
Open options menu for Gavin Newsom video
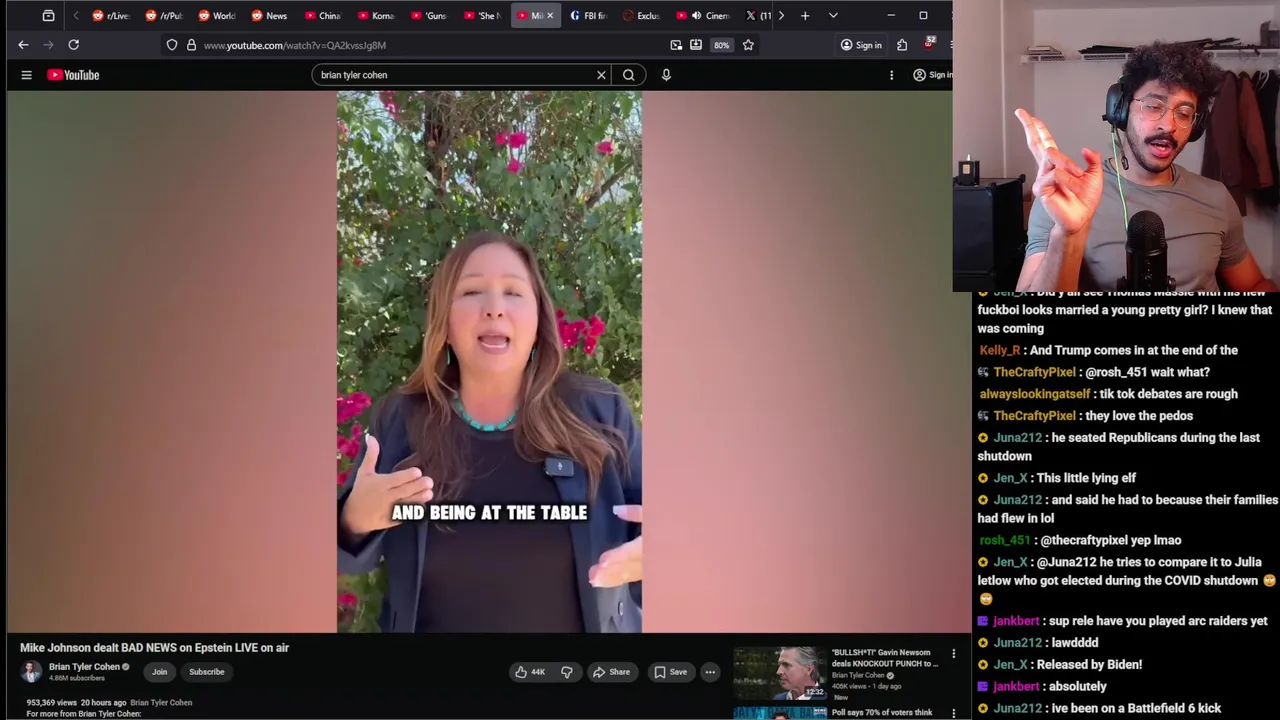click(x=953, y=654)
